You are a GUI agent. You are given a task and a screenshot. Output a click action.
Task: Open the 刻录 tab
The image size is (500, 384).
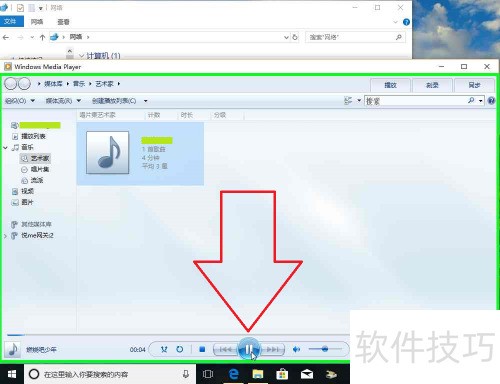pos(432,85)
